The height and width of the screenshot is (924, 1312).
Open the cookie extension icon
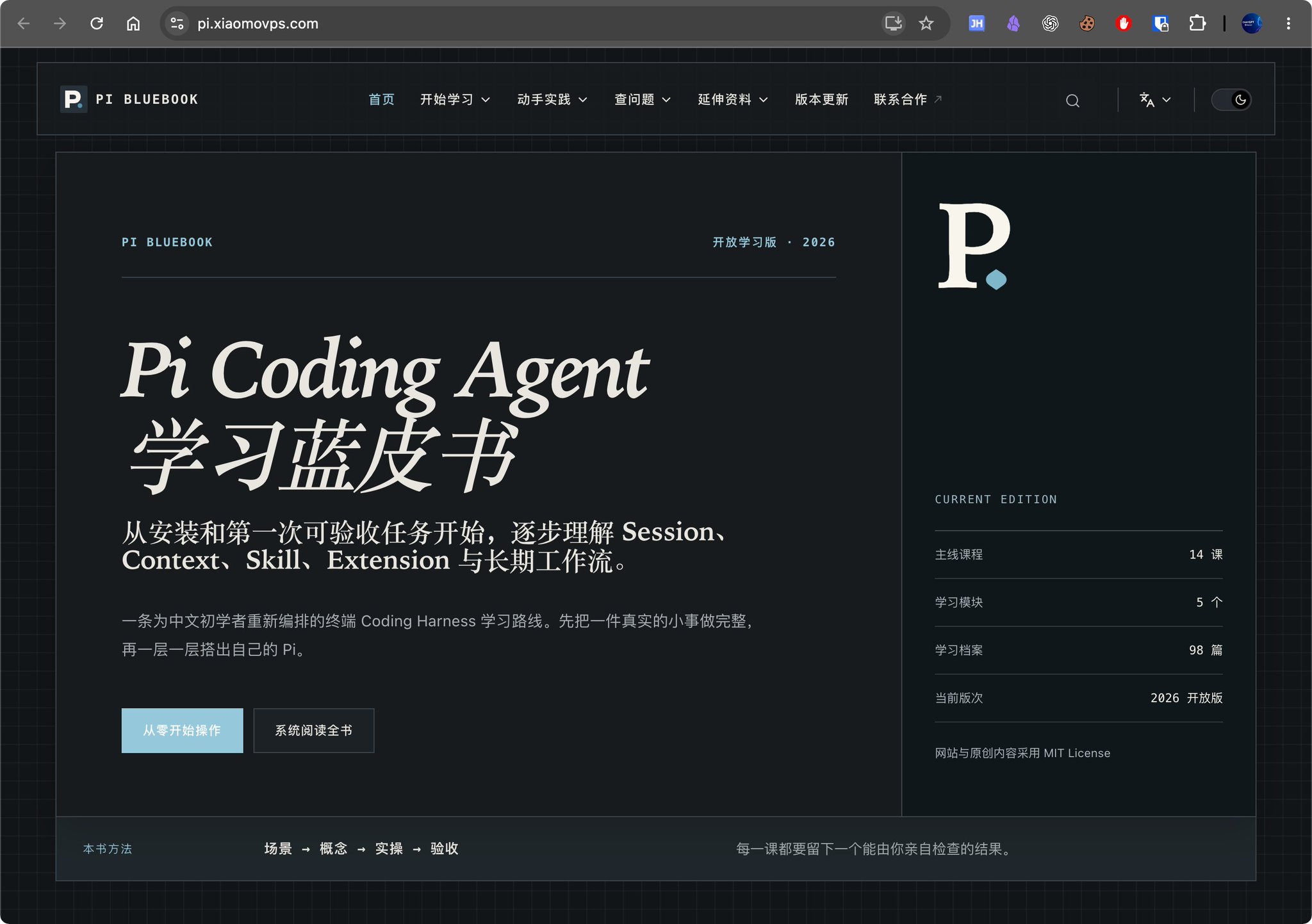pyautogui.click(x=1087, y=24)
